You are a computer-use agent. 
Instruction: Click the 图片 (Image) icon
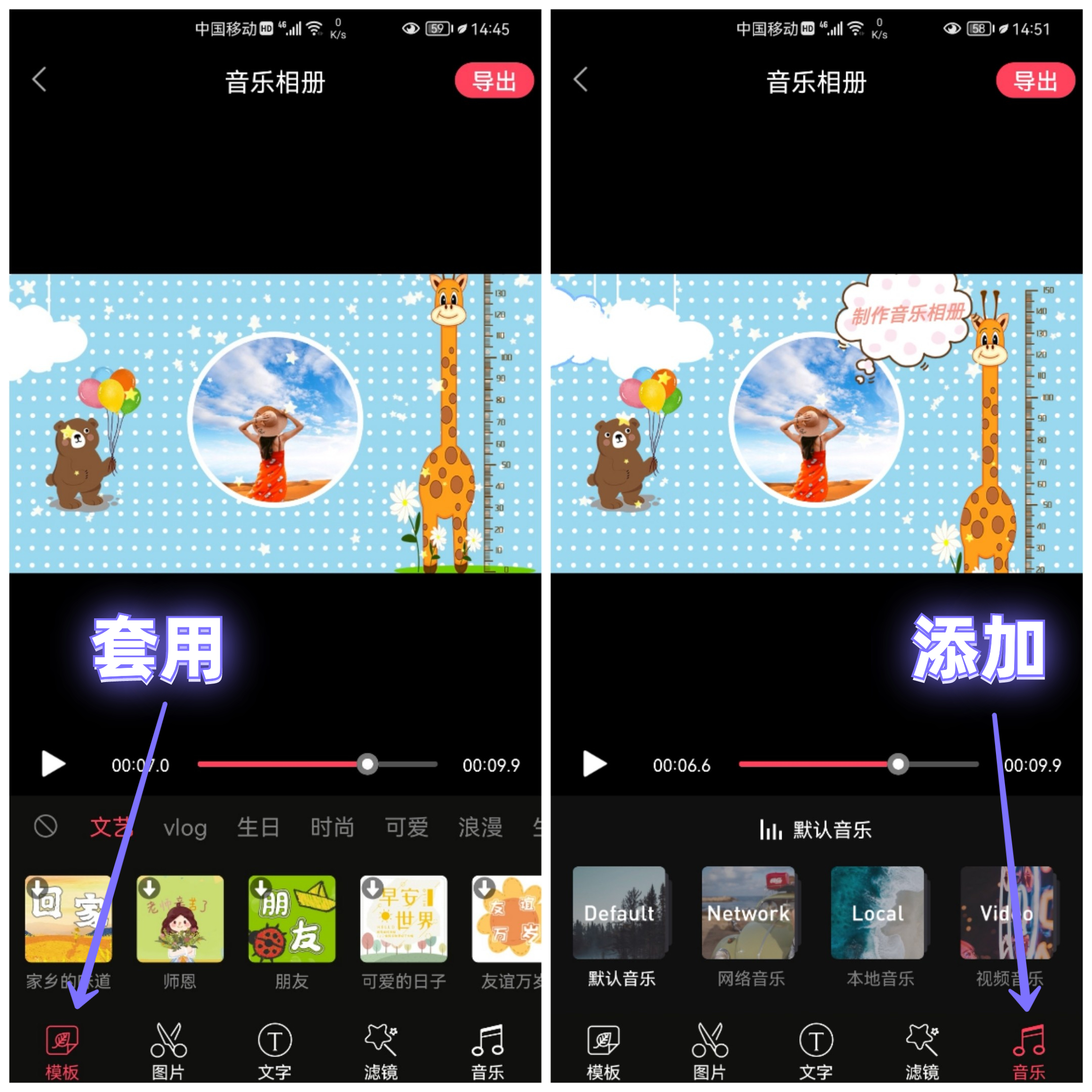point(163,1055)
